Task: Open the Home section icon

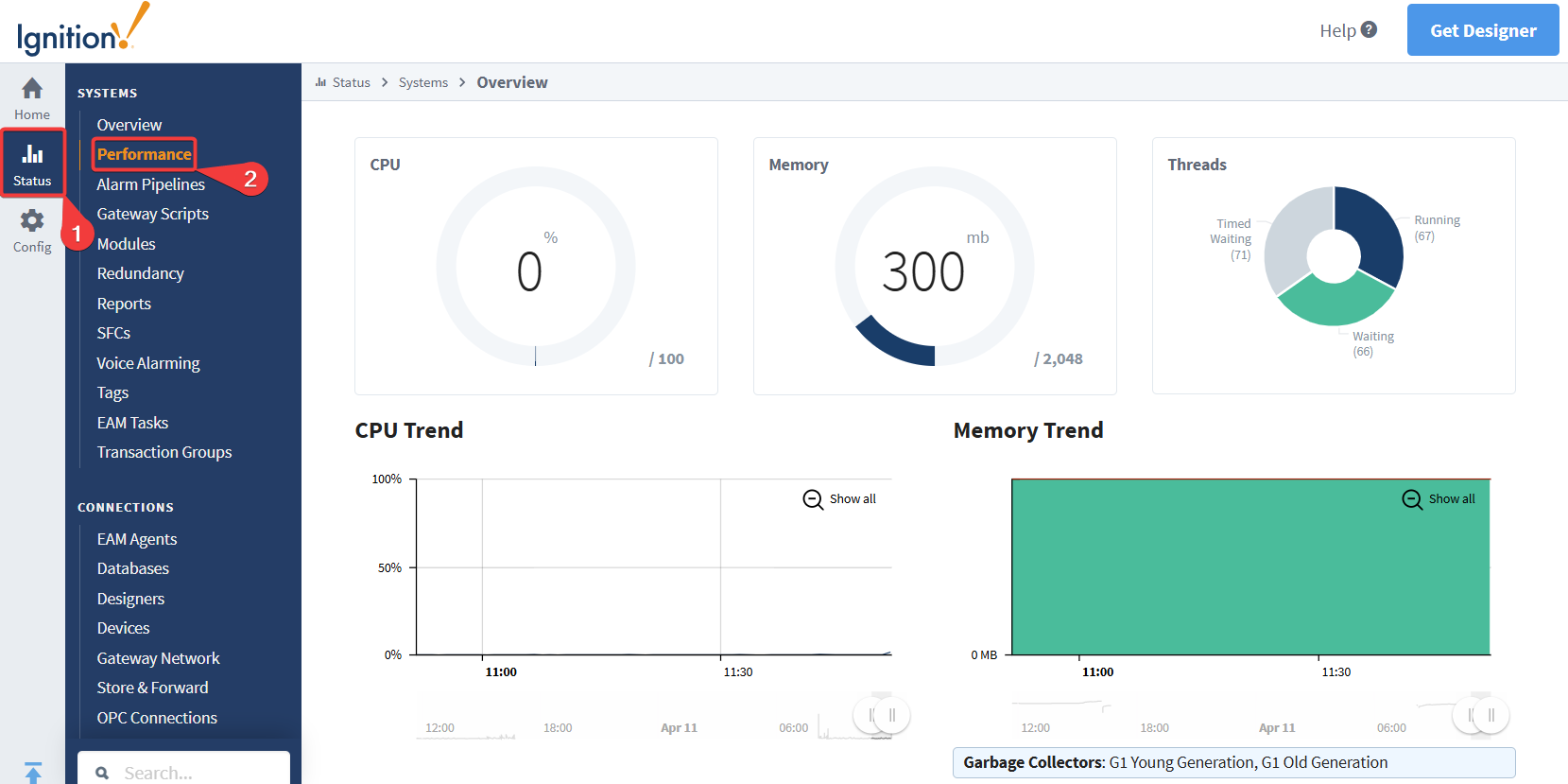Action: [32, 89]
